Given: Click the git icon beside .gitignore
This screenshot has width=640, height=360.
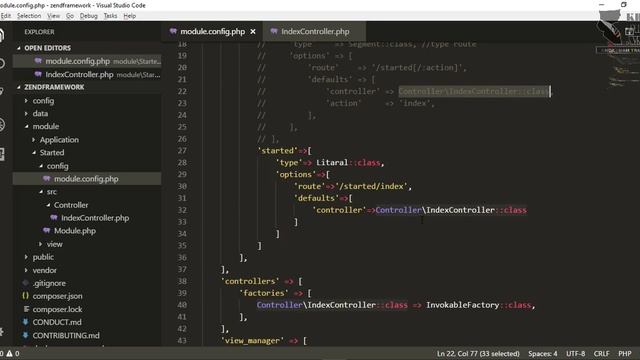Looking at the screenshot, I should click(25, 283).
